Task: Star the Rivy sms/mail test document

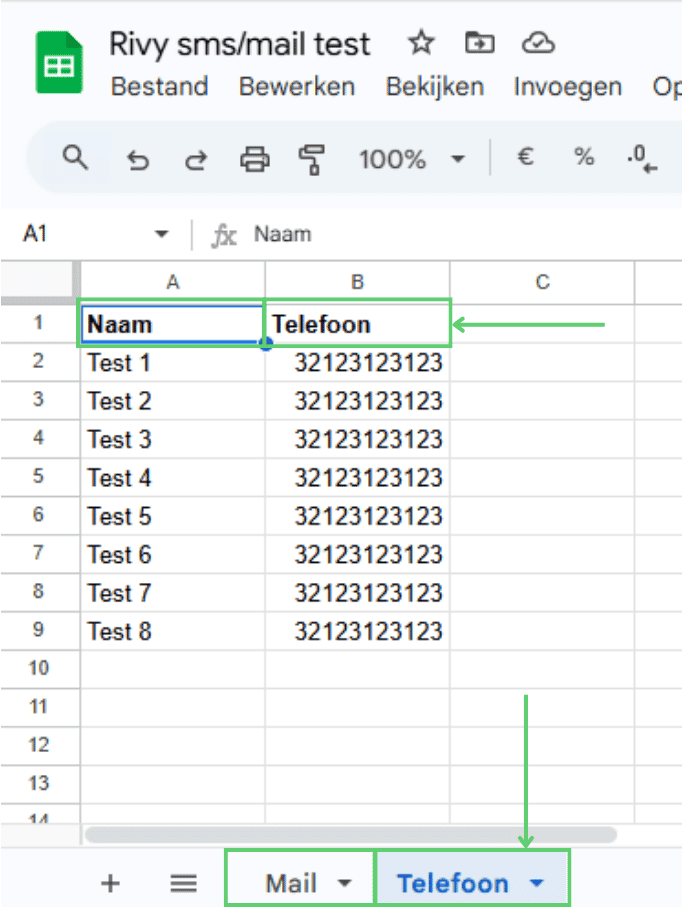Action: point(421,43)
